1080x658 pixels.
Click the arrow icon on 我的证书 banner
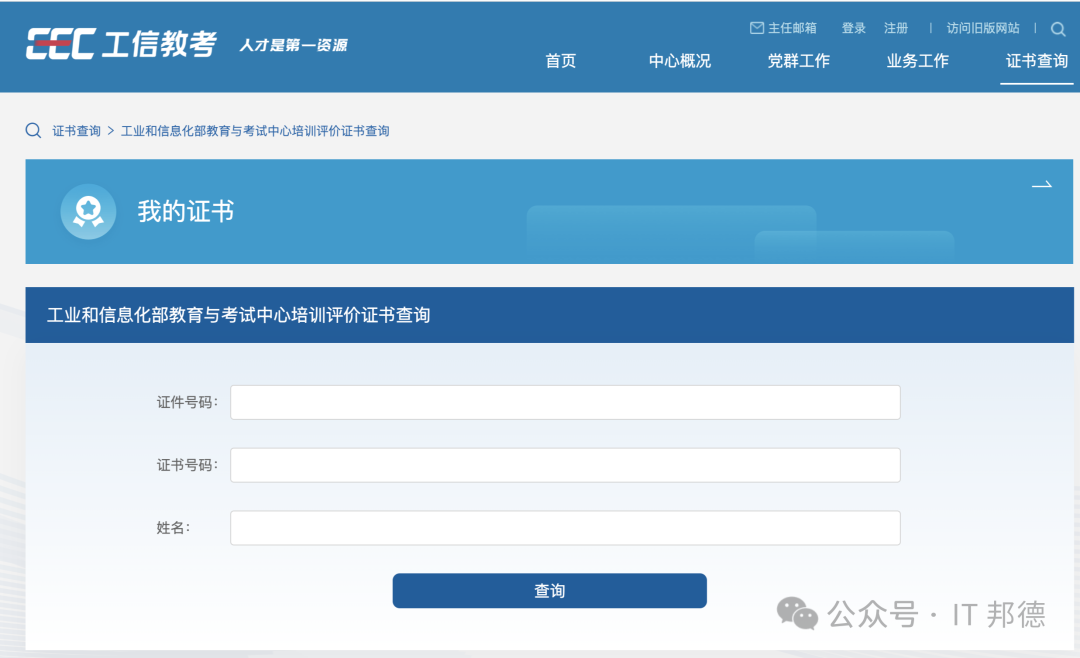[x=1041, y=185]
